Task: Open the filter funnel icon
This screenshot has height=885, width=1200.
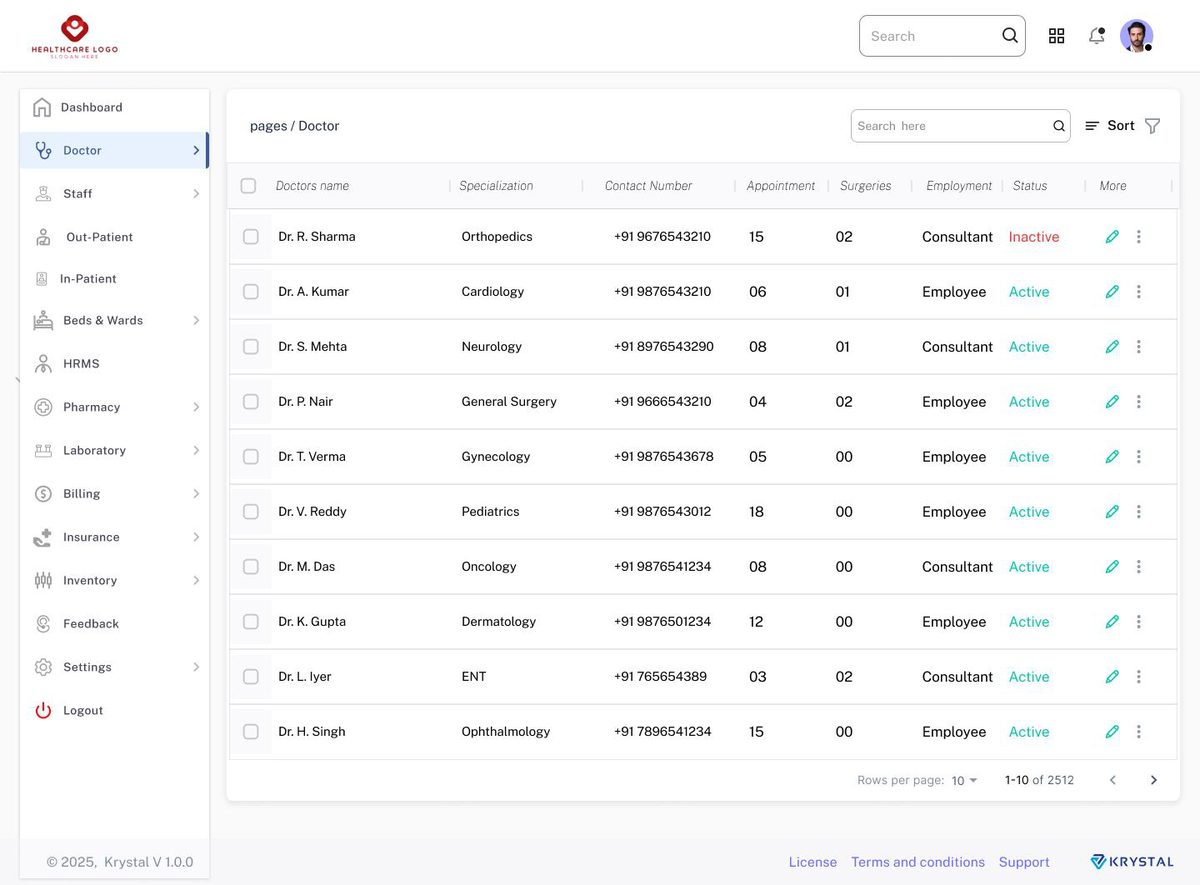Action: (1152, 126)
